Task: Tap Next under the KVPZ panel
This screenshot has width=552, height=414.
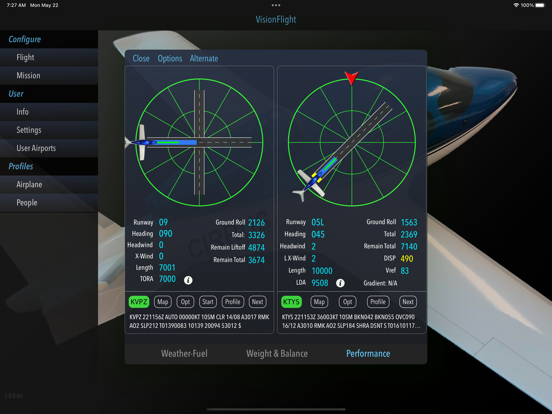Action: [257, 302]
